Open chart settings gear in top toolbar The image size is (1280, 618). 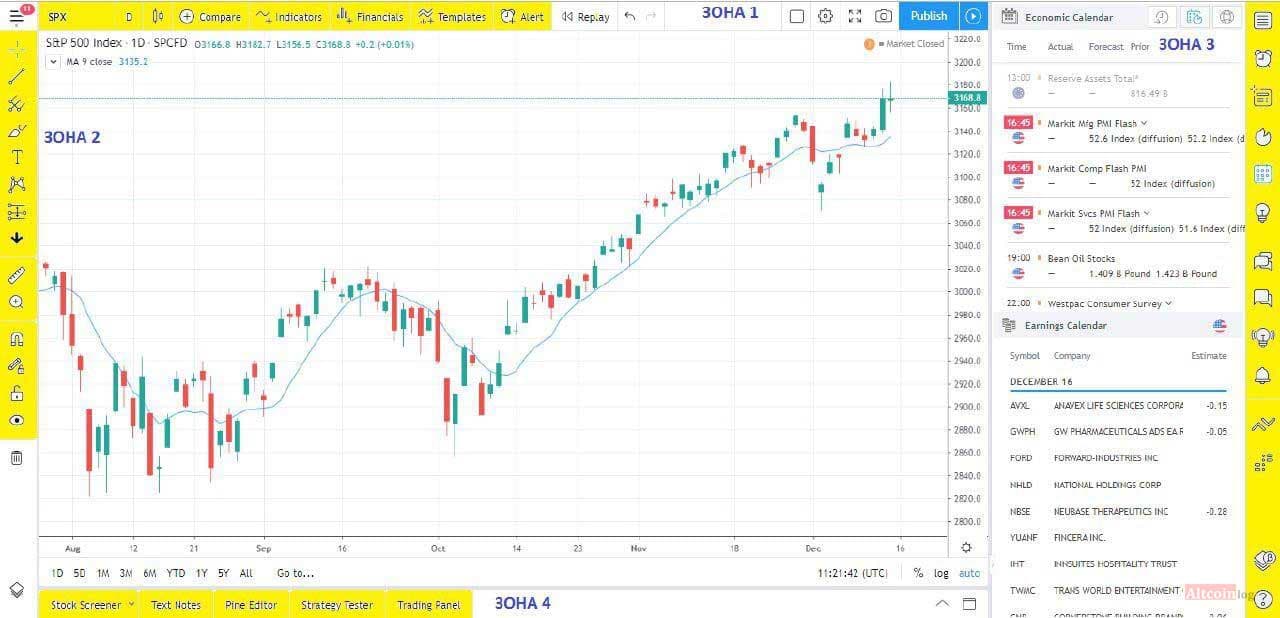click(x=825, y=16)
